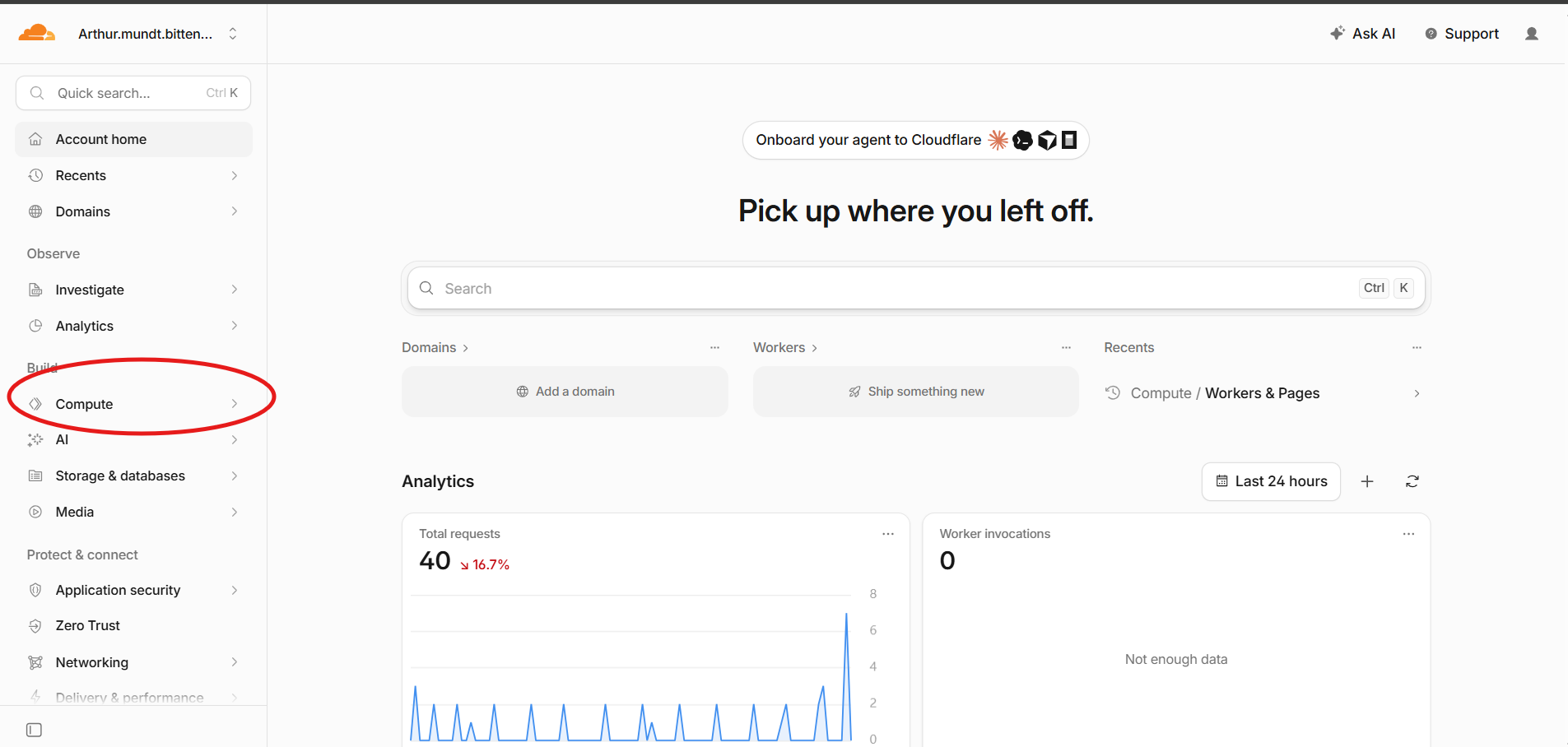Click the search magnifier icon in main Search
The image size is (1568, 747).
coord(426,288)
